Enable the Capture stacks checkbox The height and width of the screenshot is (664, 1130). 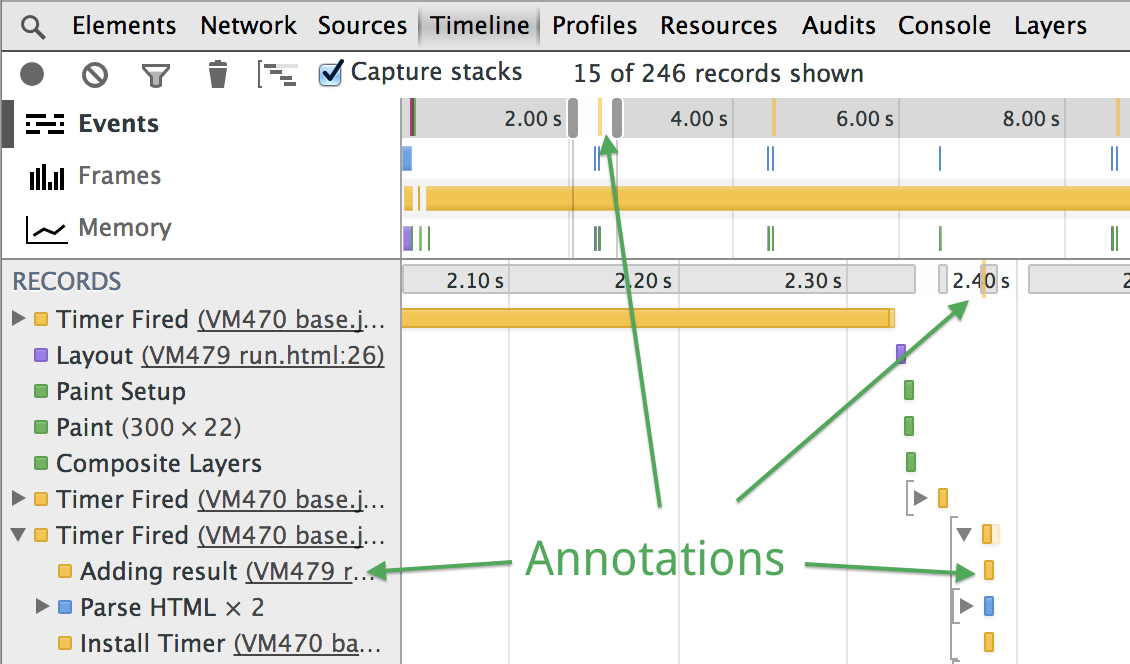(x=330, y=71)
